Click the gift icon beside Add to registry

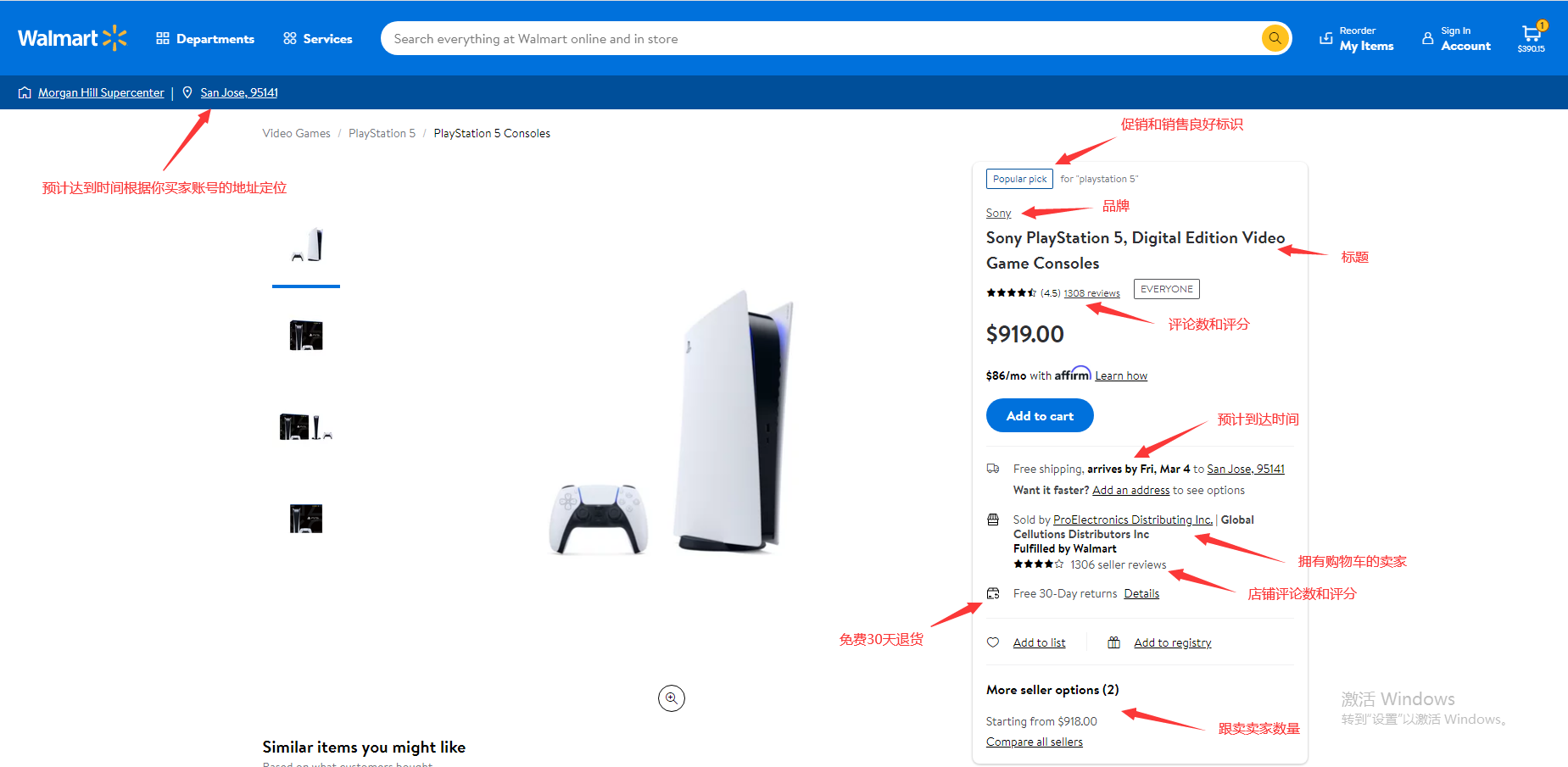1114,642
